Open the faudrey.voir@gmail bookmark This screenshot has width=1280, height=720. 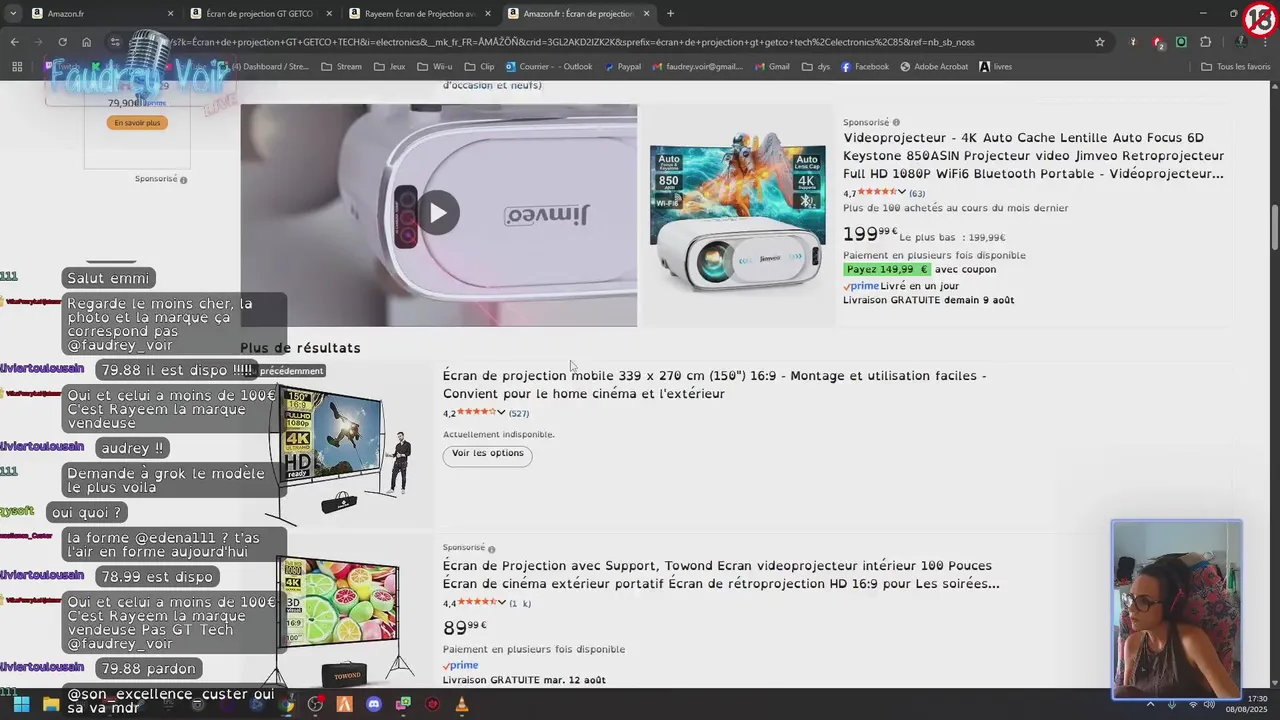[x=698, y=67]
